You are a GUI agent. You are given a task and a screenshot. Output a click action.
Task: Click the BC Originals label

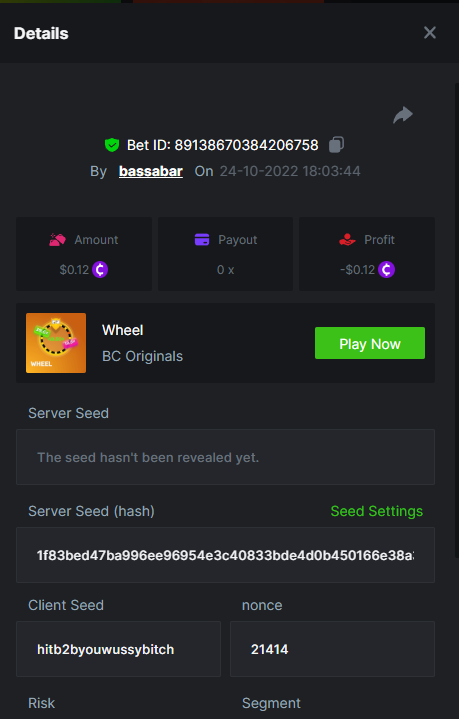[142, 356]
